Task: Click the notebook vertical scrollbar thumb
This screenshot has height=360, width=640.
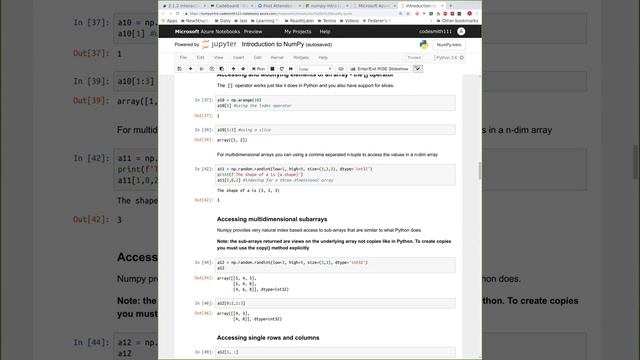Action: pos(480,171)
